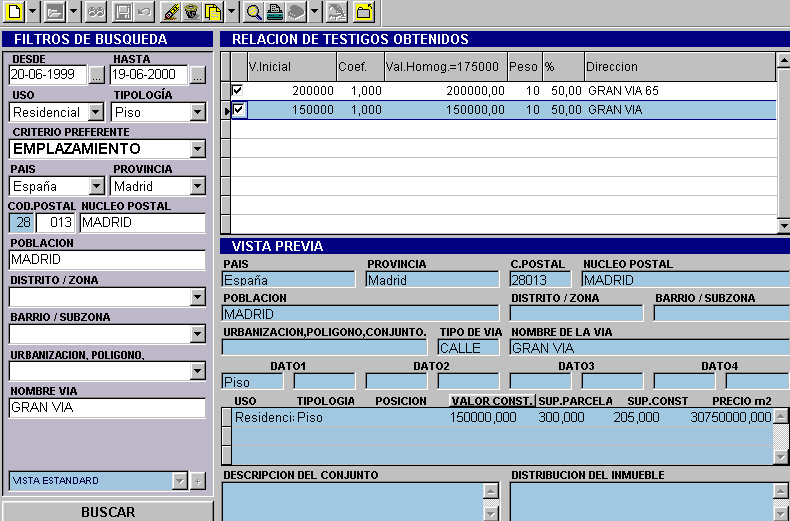790x521 pixels.
Task: Open the HASTA date picker ellipsis button
Action: [x=198, y=75]
